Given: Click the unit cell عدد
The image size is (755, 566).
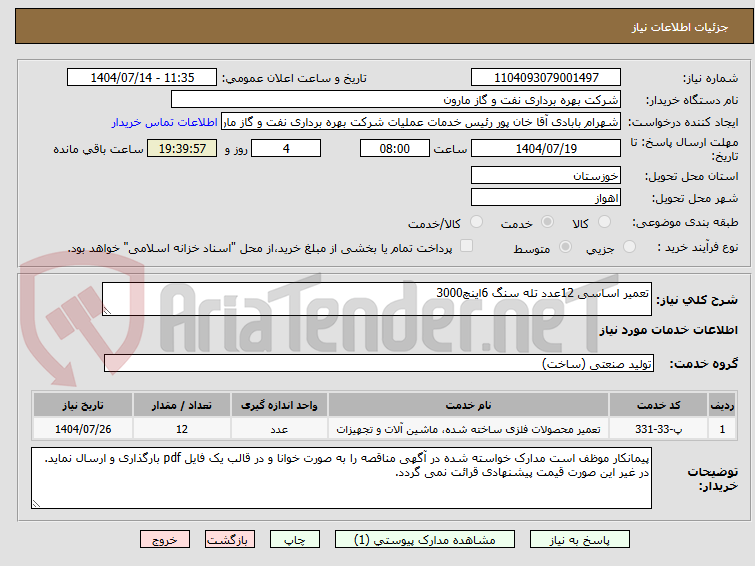Looking at the screenshot, I should click(x=279, y=429).
